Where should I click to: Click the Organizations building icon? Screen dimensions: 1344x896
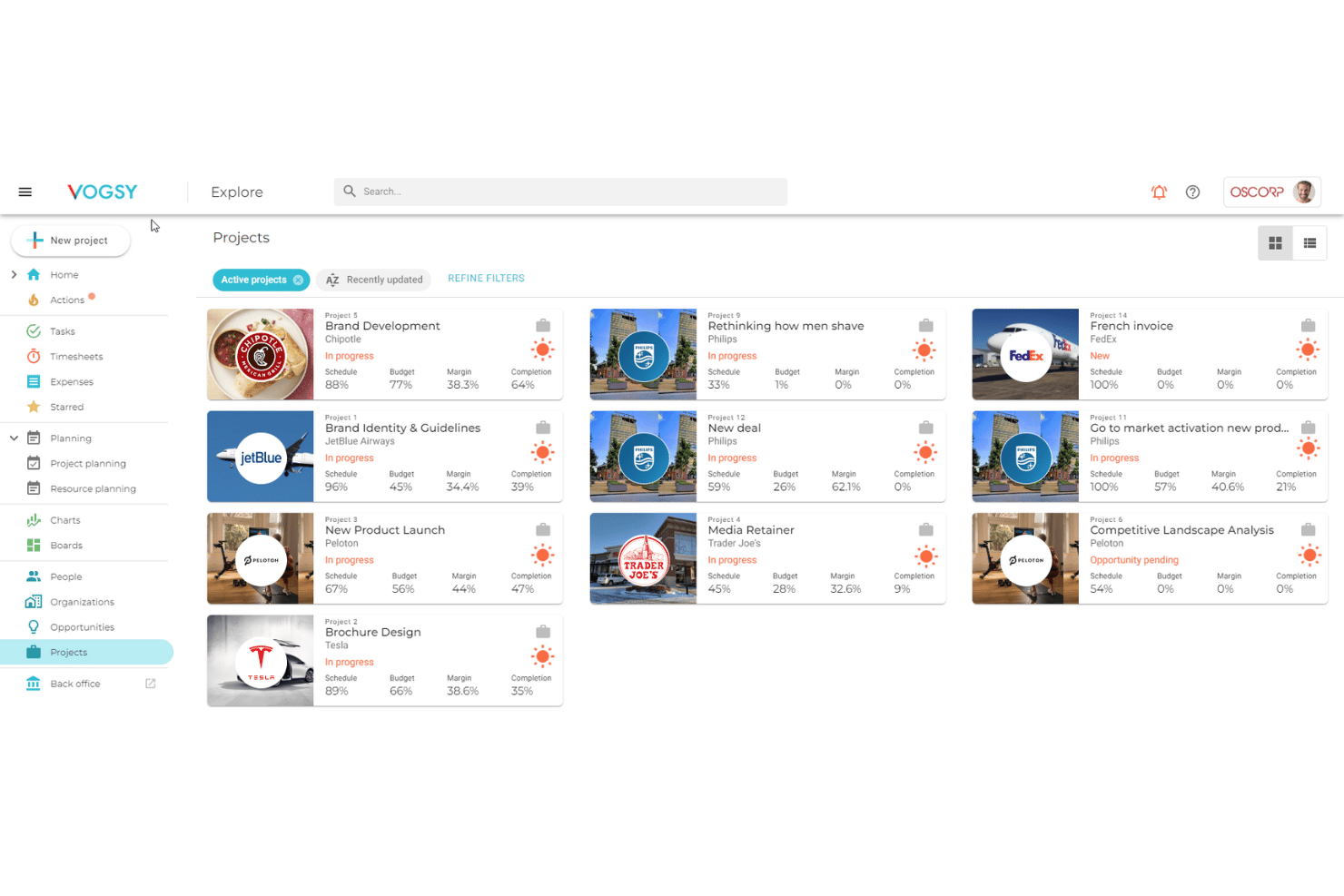coord(34,602)
